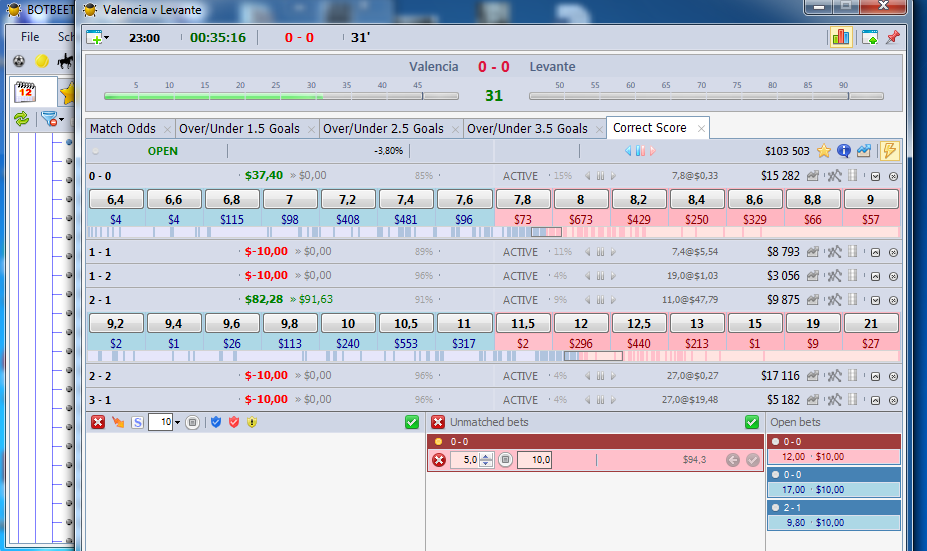The width and height of the screenshot is (927, 551).
Task: Click the round x icon on 2 - 2 row
Action: point(893,376)
